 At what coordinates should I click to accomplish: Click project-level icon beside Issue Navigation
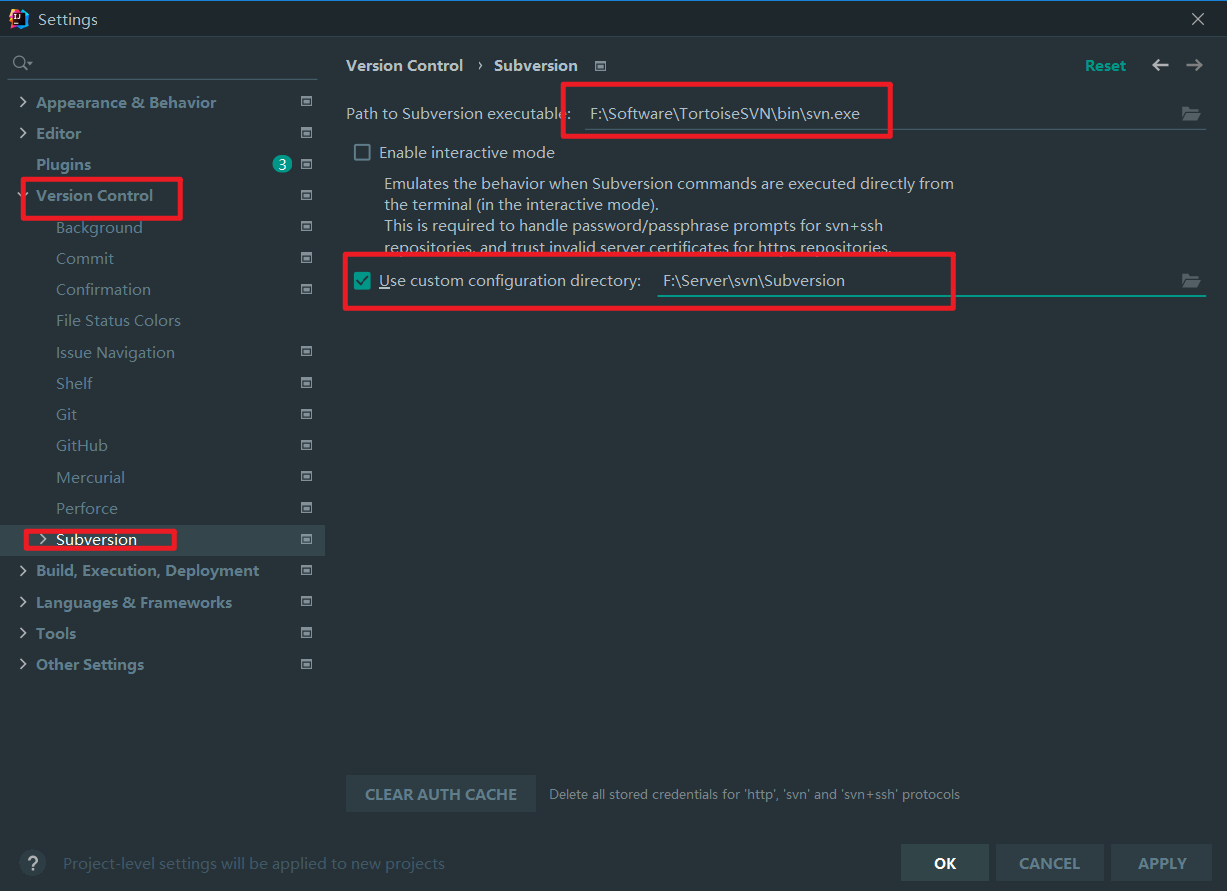(306, 352)
